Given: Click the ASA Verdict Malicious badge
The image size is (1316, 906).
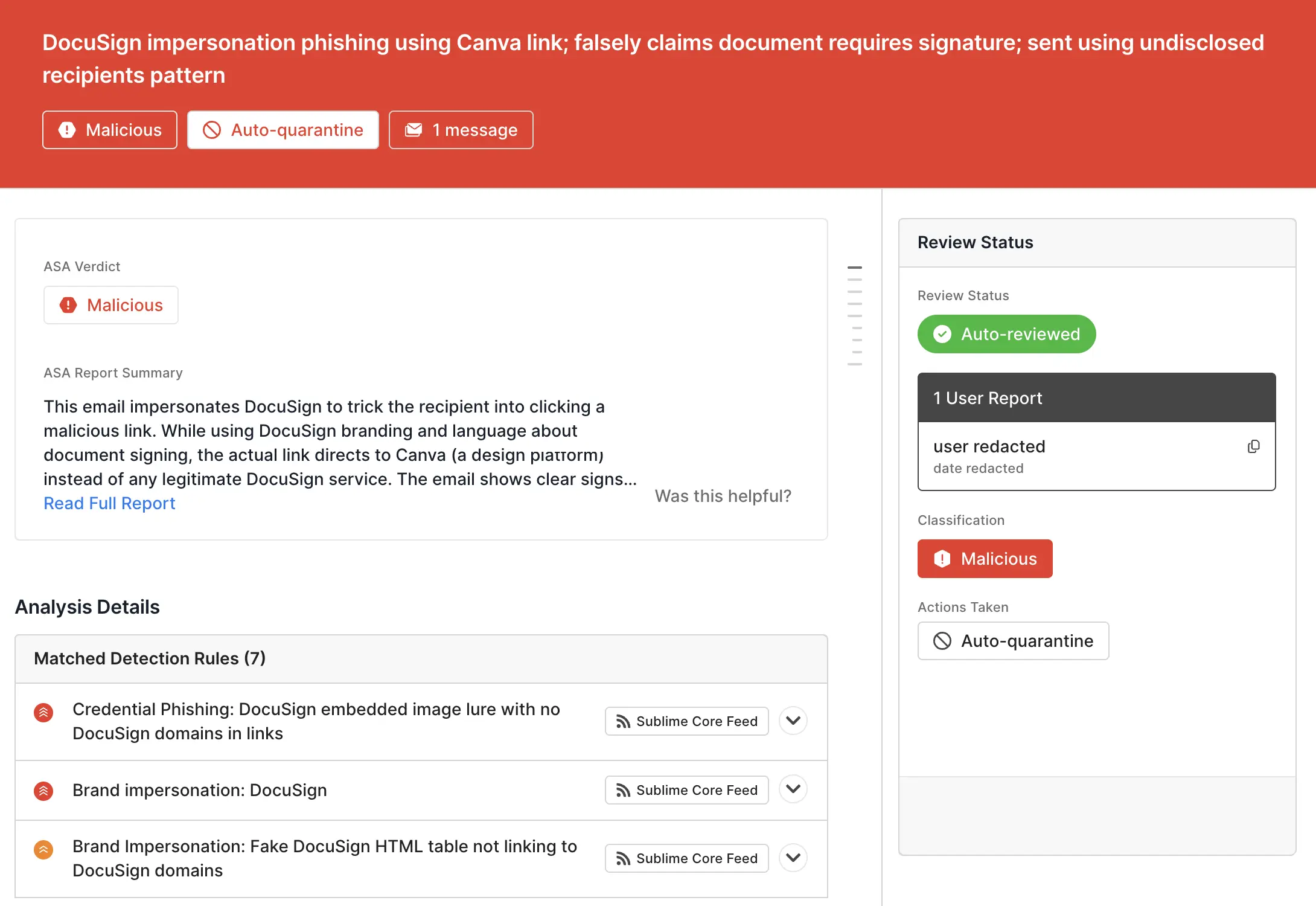Looking at the screenshot, I should (x=111, y=305).
